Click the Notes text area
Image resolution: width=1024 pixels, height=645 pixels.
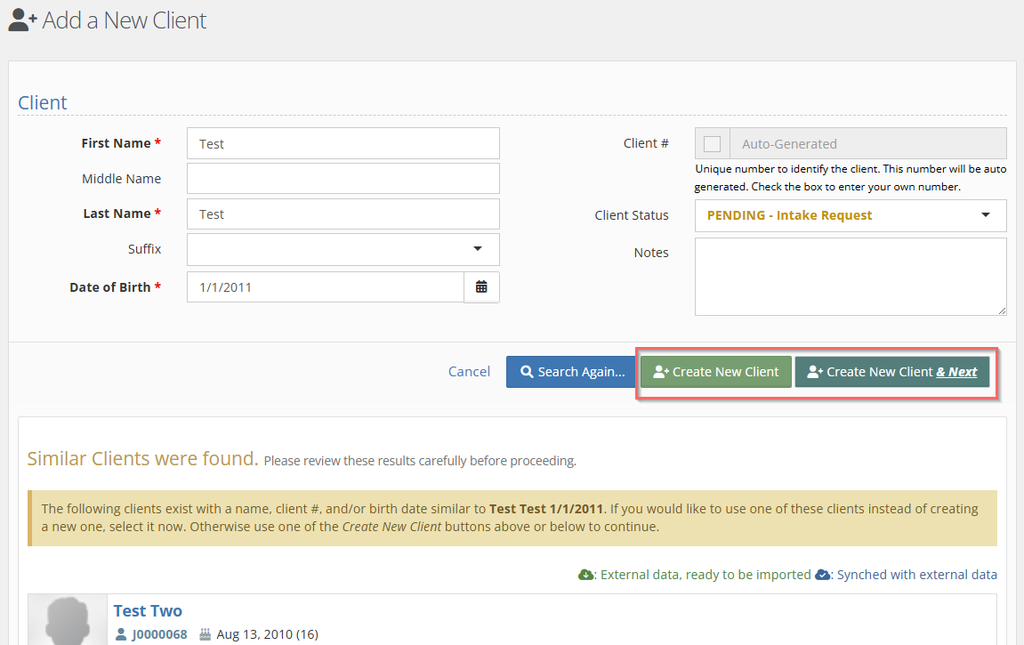tap(850, 277)
